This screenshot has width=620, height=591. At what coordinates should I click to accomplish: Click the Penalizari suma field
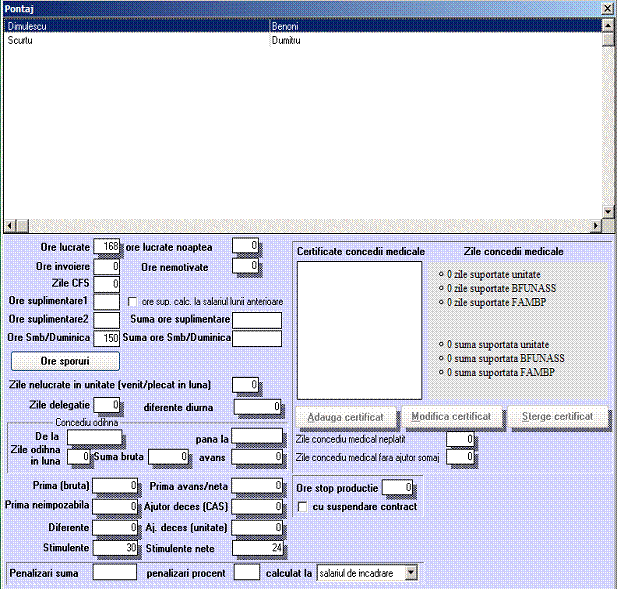click(x=114, y=572)
